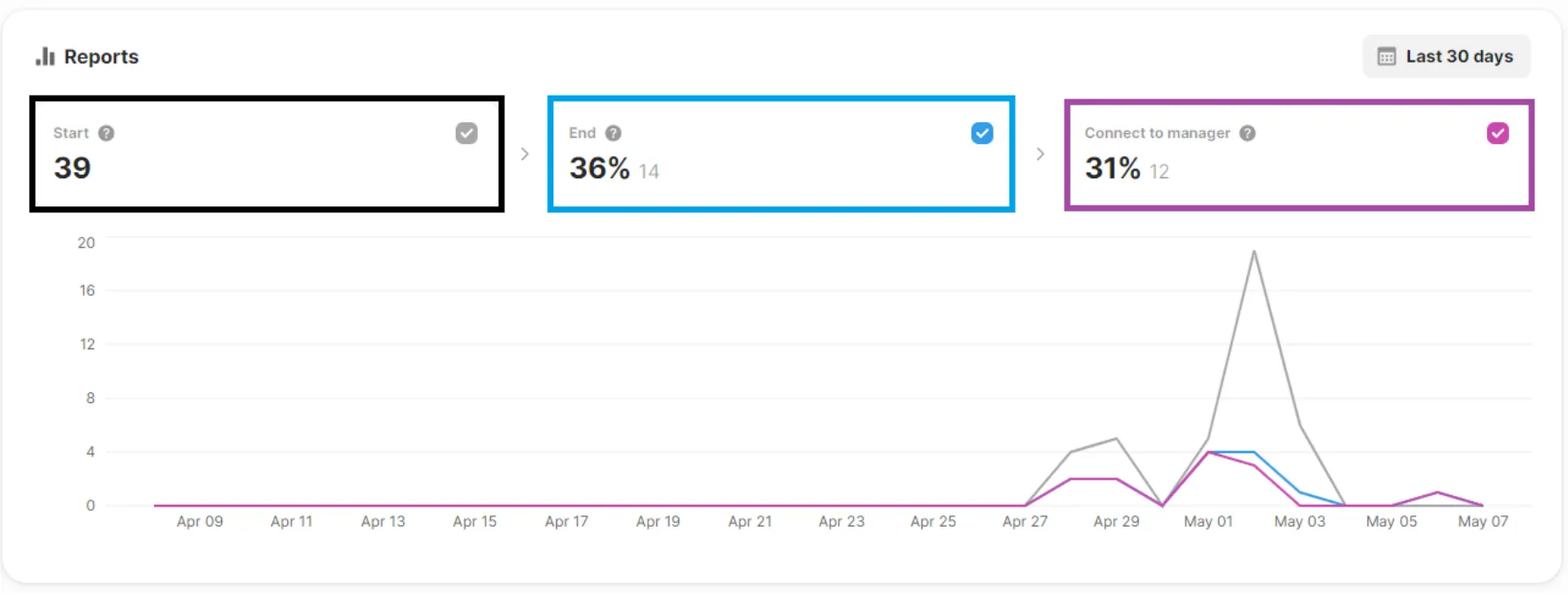Click the Apr 29 x-axis date label
The width and height of the screenshot is (1568, 596).
pos(1116,521)
